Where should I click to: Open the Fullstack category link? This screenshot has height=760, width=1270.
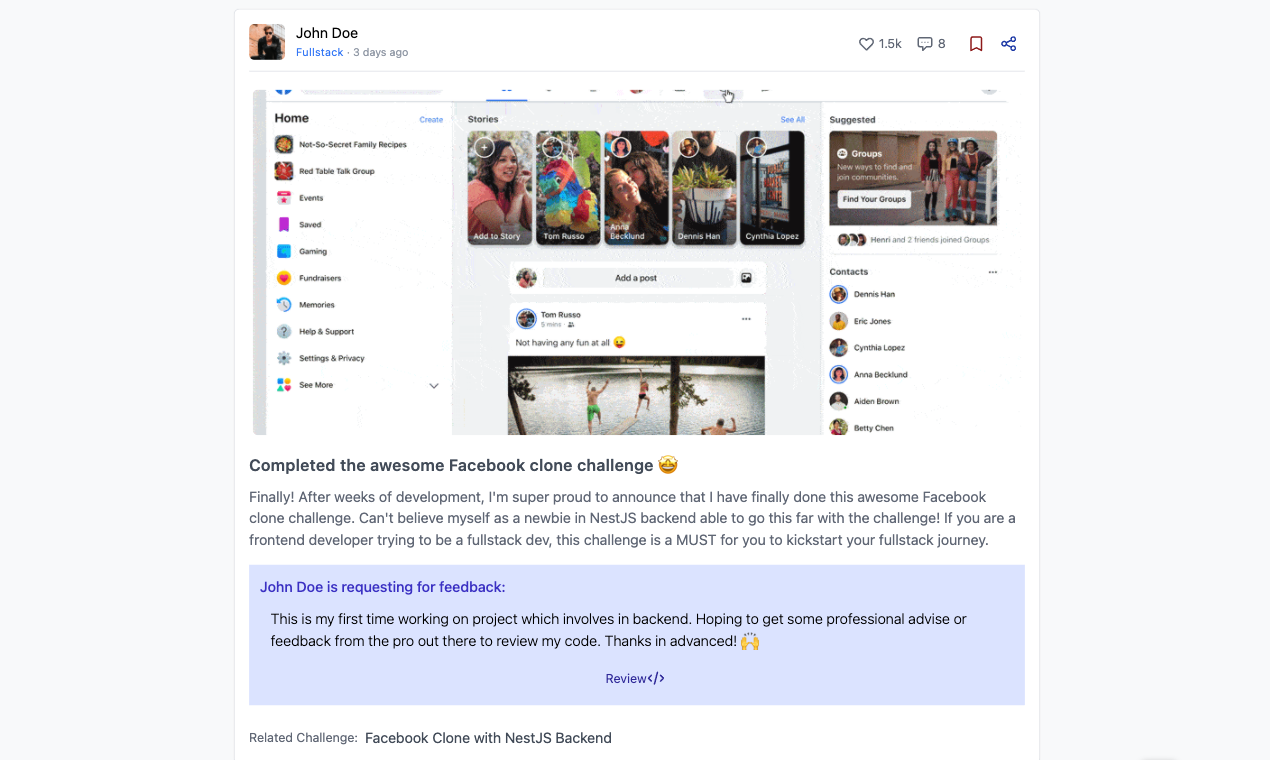[x=319, y=52]
